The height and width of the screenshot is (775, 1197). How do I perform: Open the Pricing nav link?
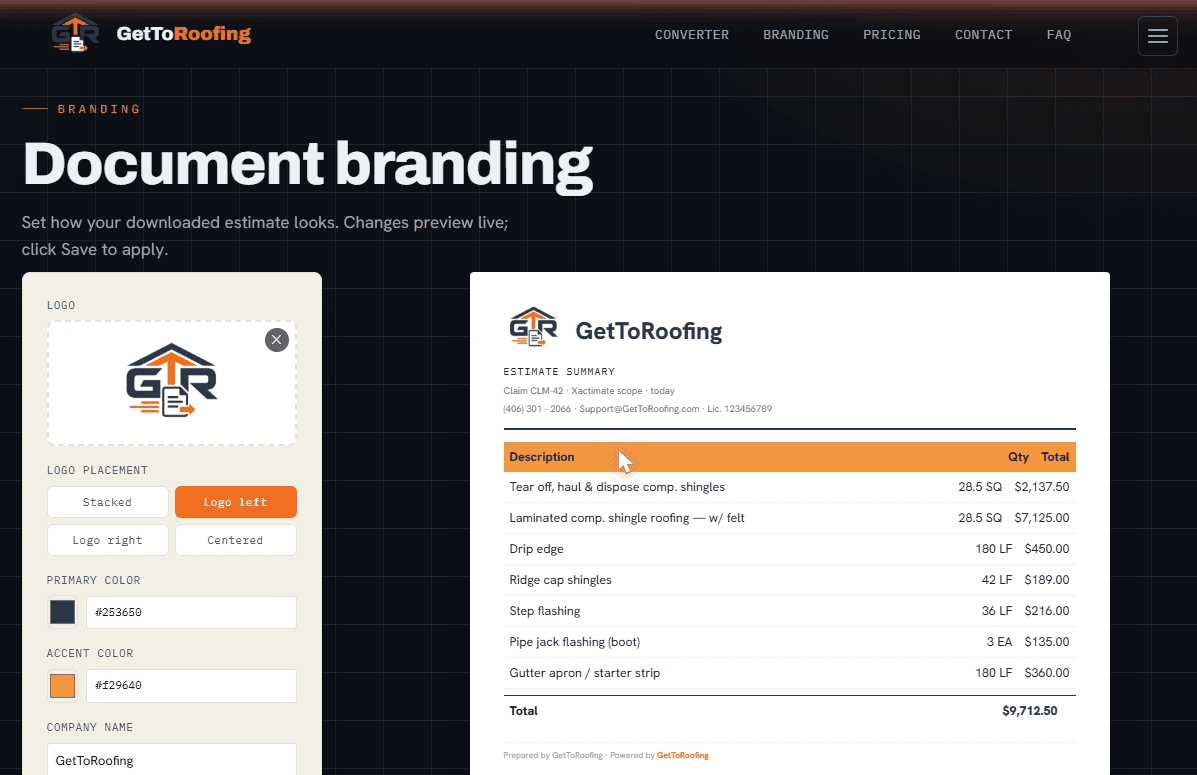click(x=892, y=35)
